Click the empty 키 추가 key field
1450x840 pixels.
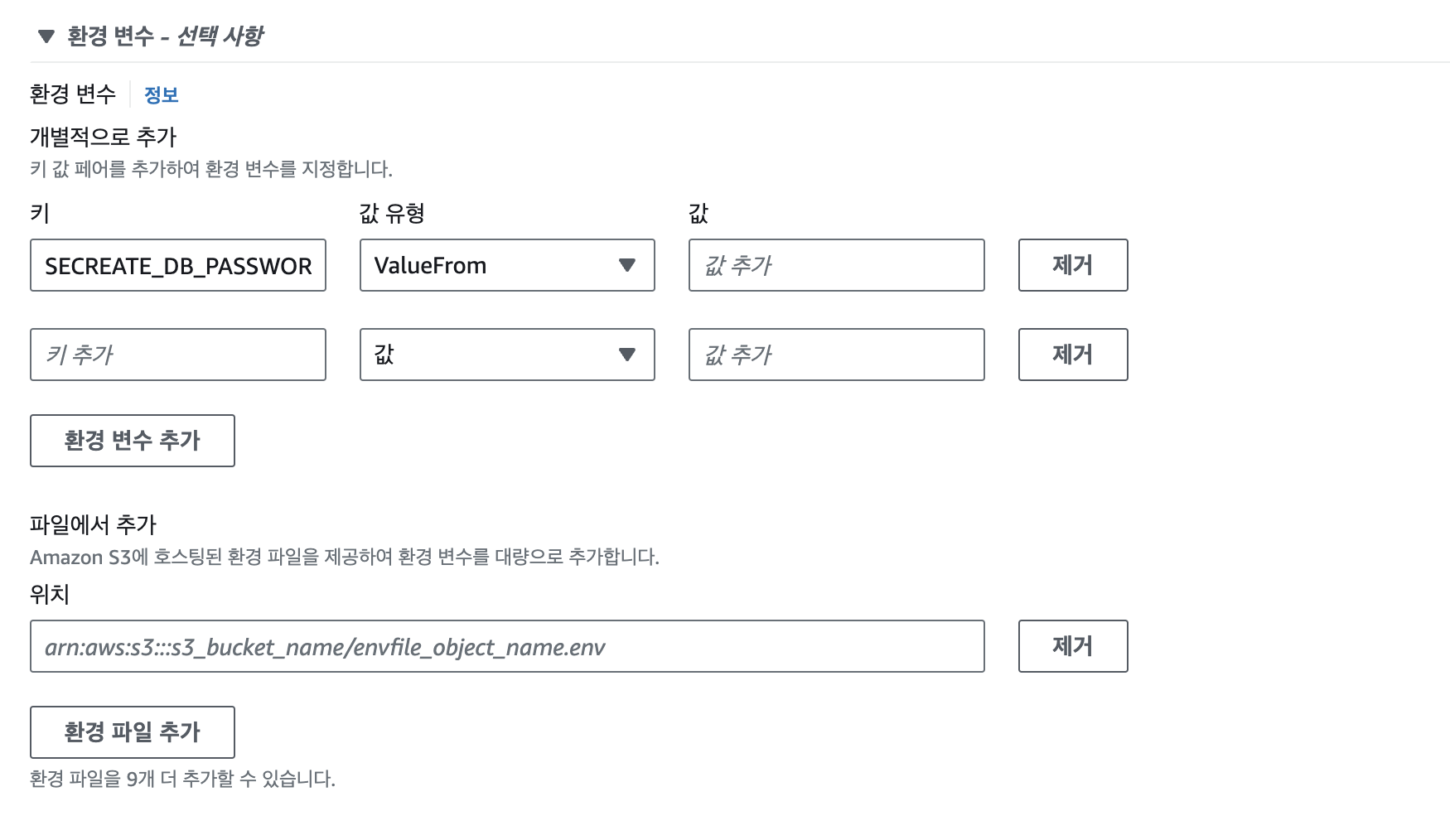pyautogui.click(x=177, y=355)
